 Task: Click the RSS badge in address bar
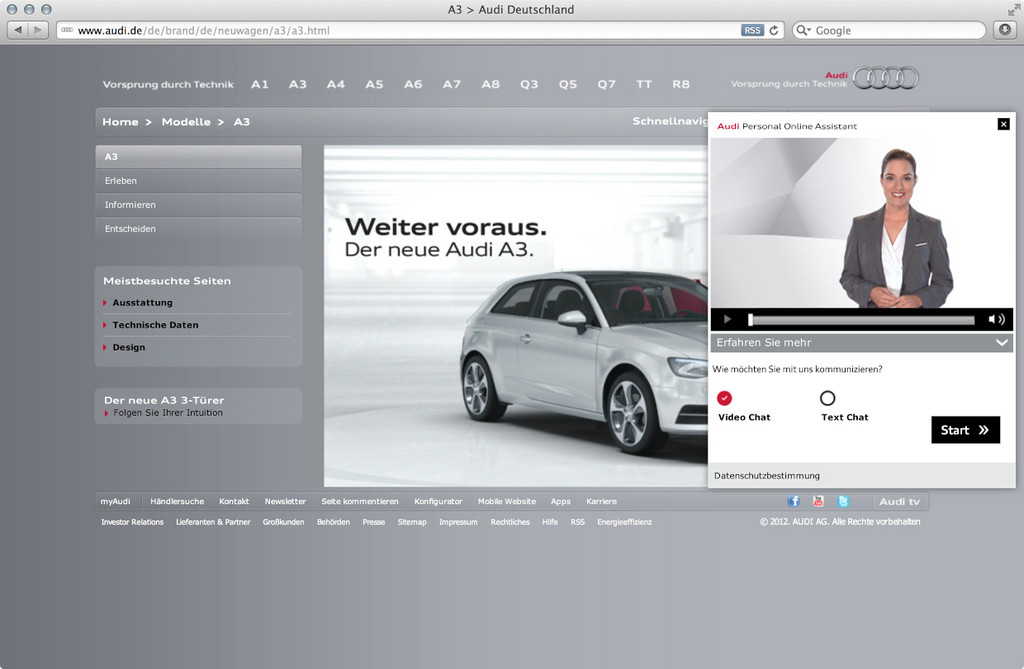[x=752, y=31]
